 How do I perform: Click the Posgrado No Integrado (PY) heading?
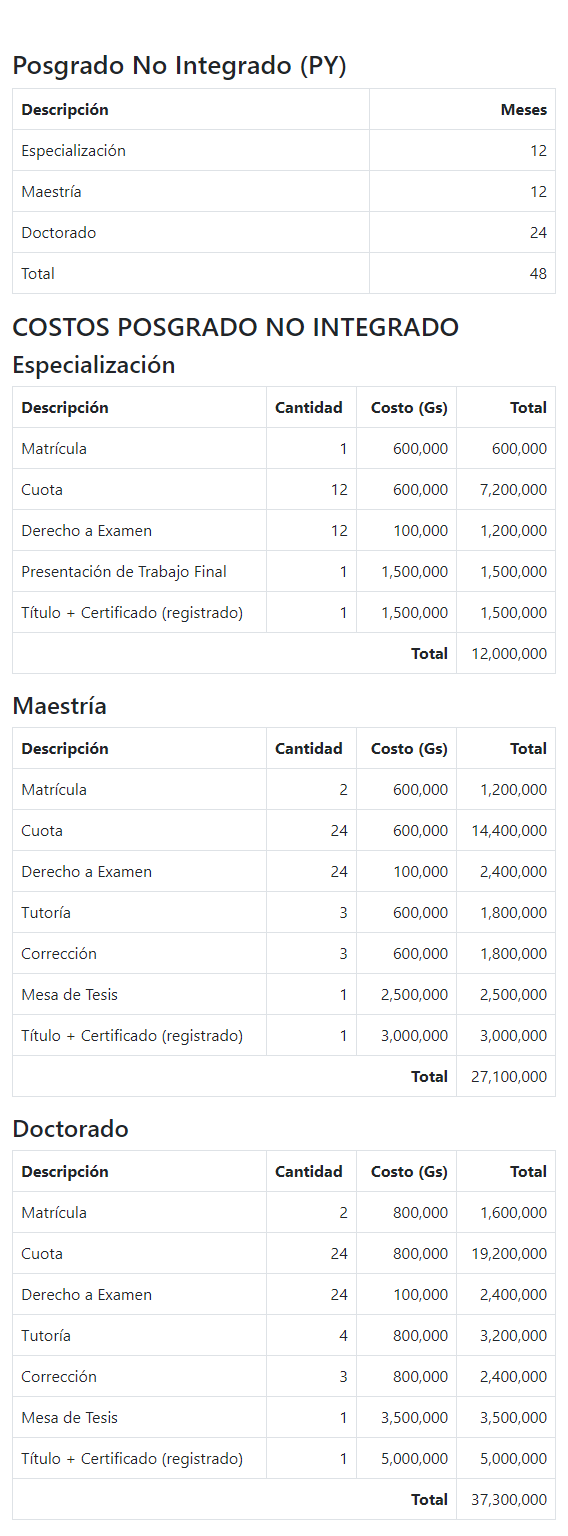coord(179,66)
